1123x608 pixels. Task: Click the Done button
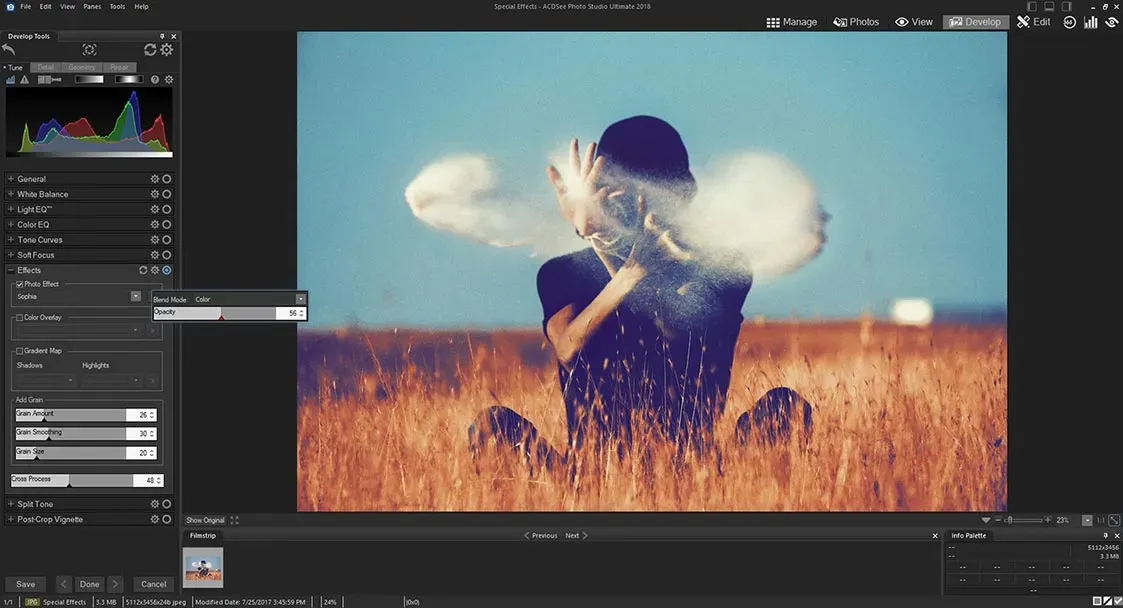[90, 584]
